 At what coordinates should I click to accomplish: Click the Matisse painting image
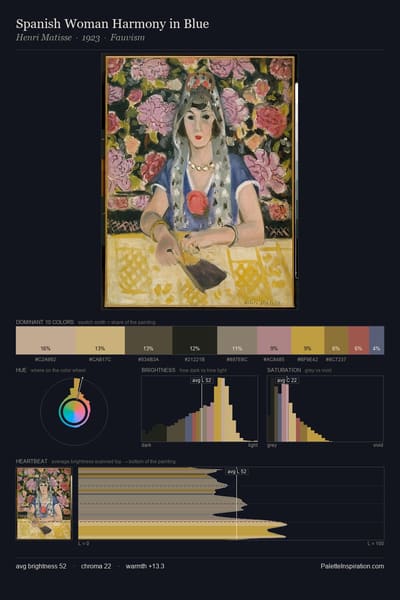(x=200, y=182)
